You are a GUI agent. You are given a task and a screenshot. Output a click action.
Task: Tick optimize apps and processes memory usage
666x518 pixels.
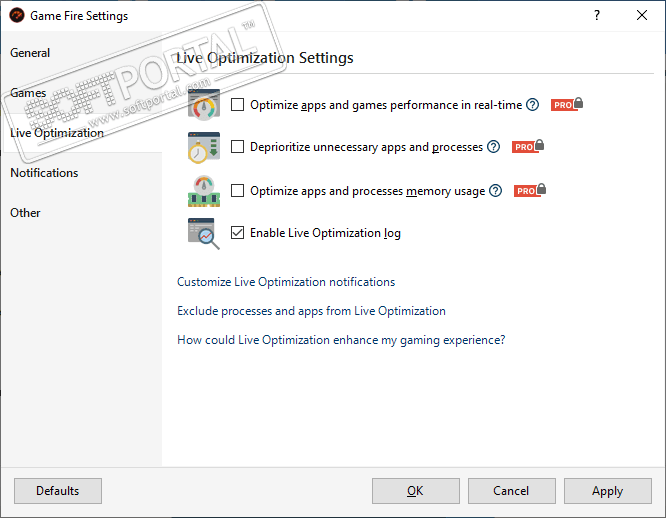(238, 190)
